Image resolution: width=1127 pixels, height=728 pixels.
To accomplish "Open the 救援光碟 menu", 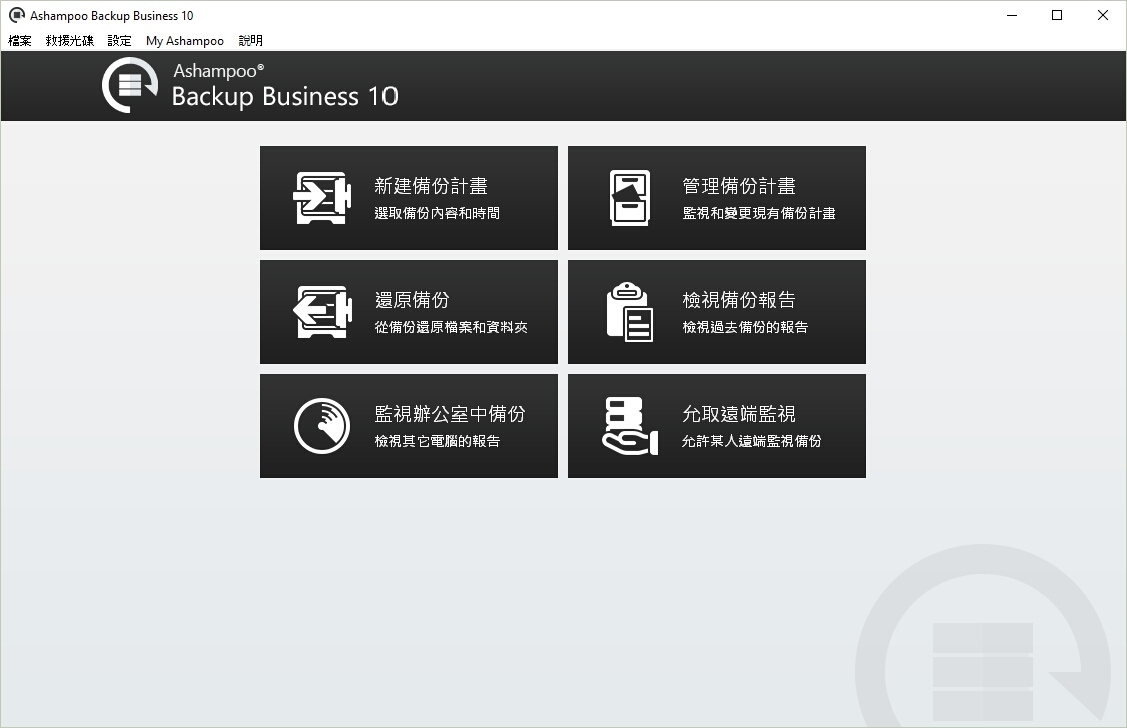I will point(70,41).
